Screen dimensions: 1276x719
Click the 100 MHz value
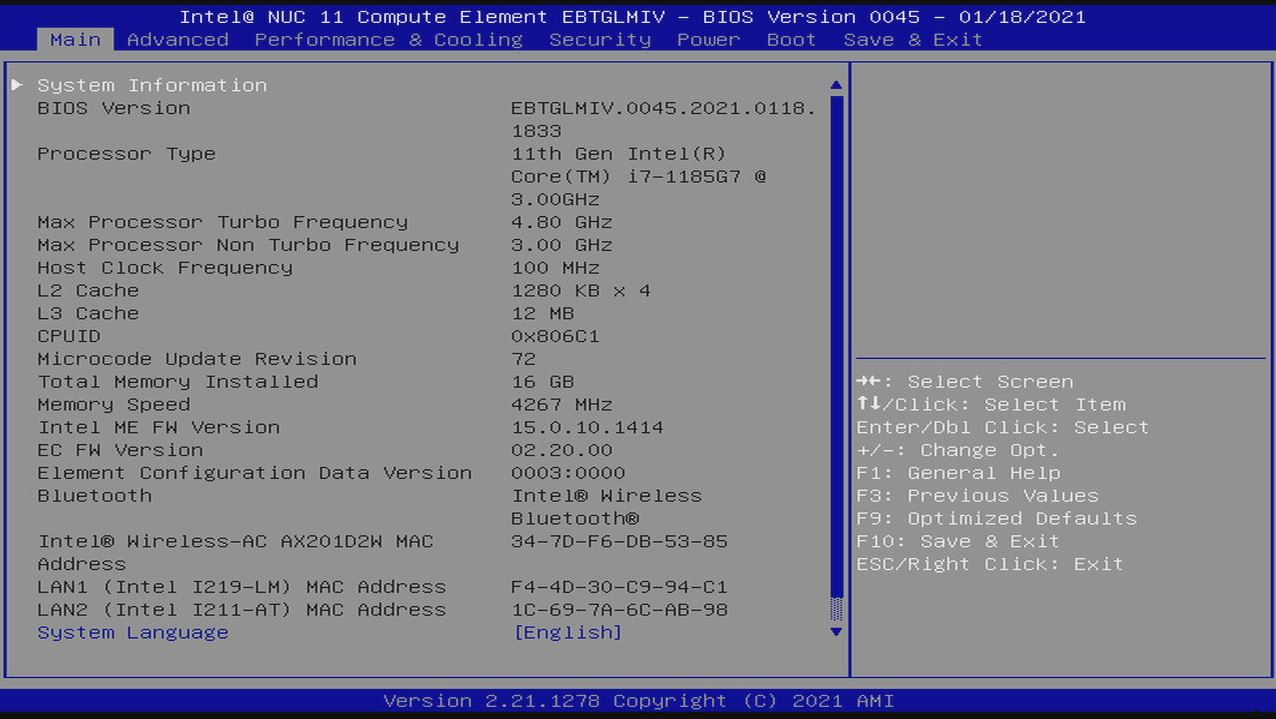click(555, 268)
